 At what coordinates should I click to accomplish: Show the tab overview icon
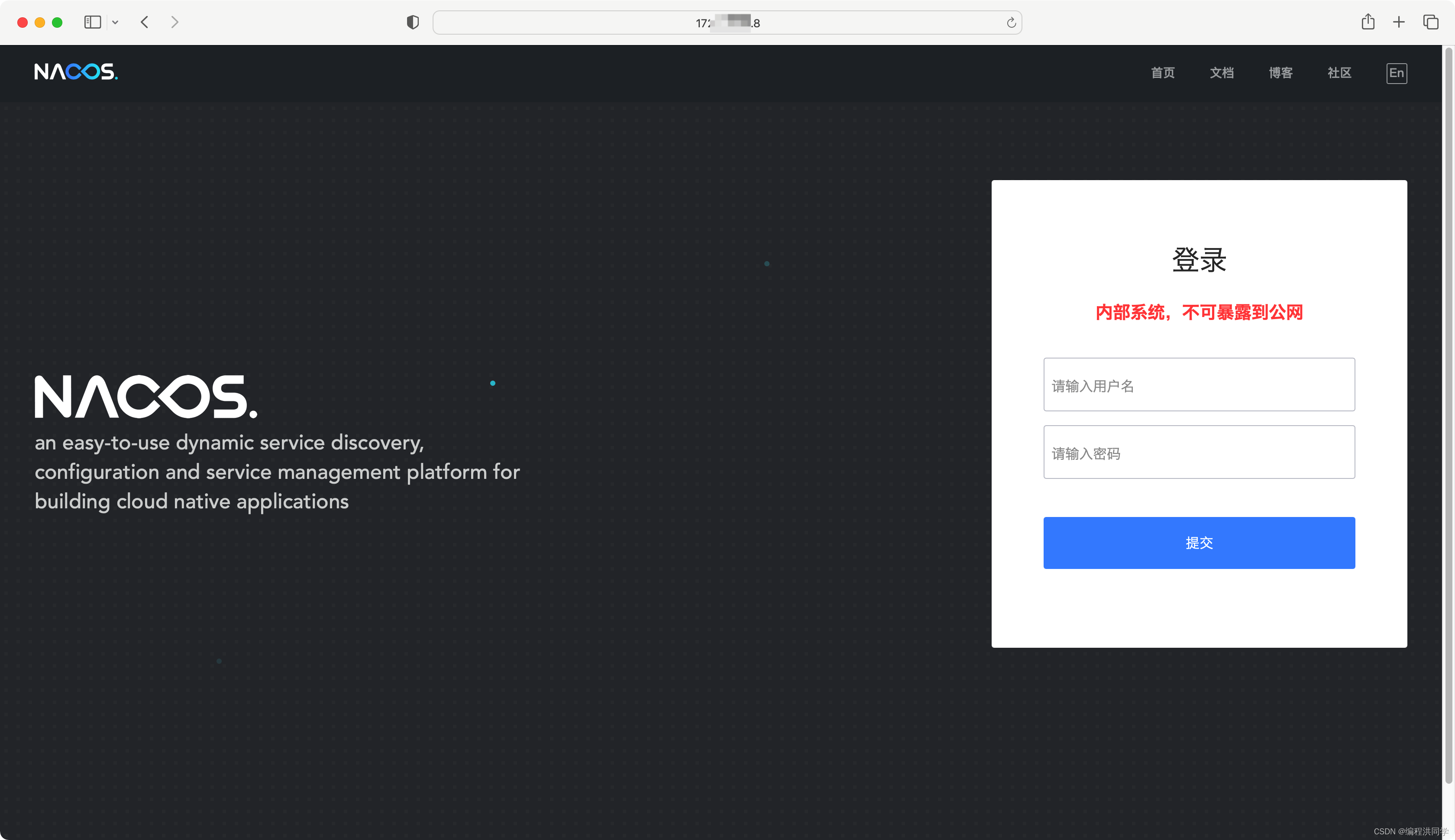click(x=1430, y=23)
